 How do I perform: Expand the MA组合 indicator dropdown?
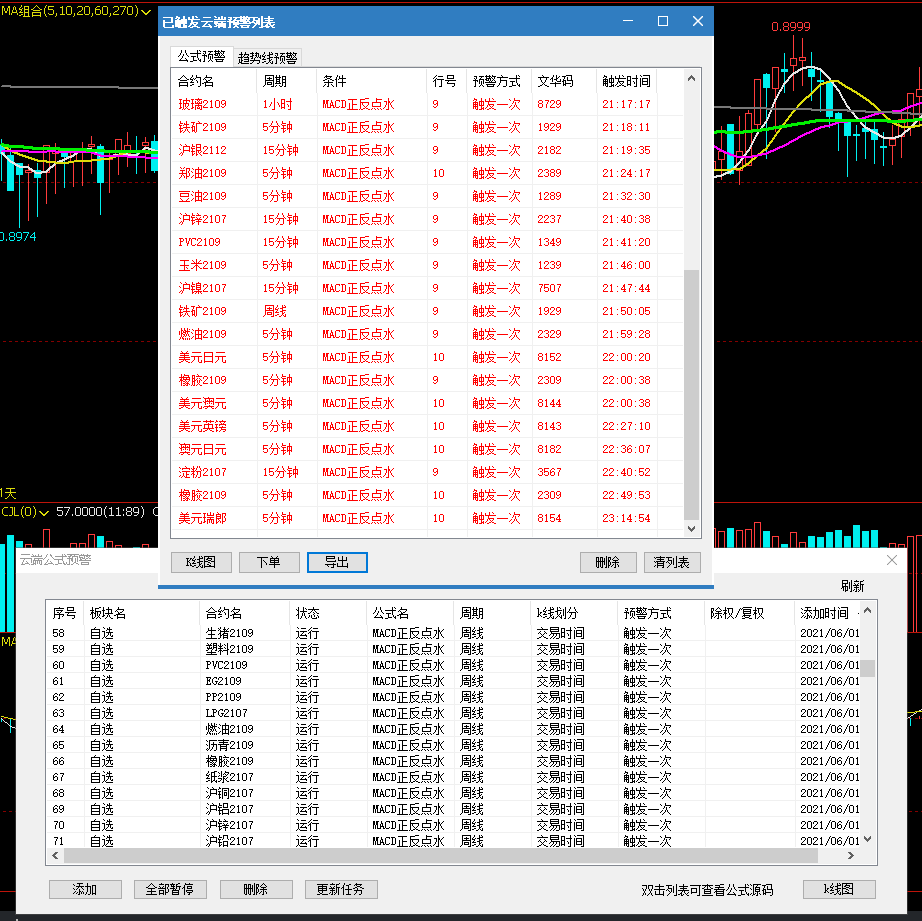point(147,12)
